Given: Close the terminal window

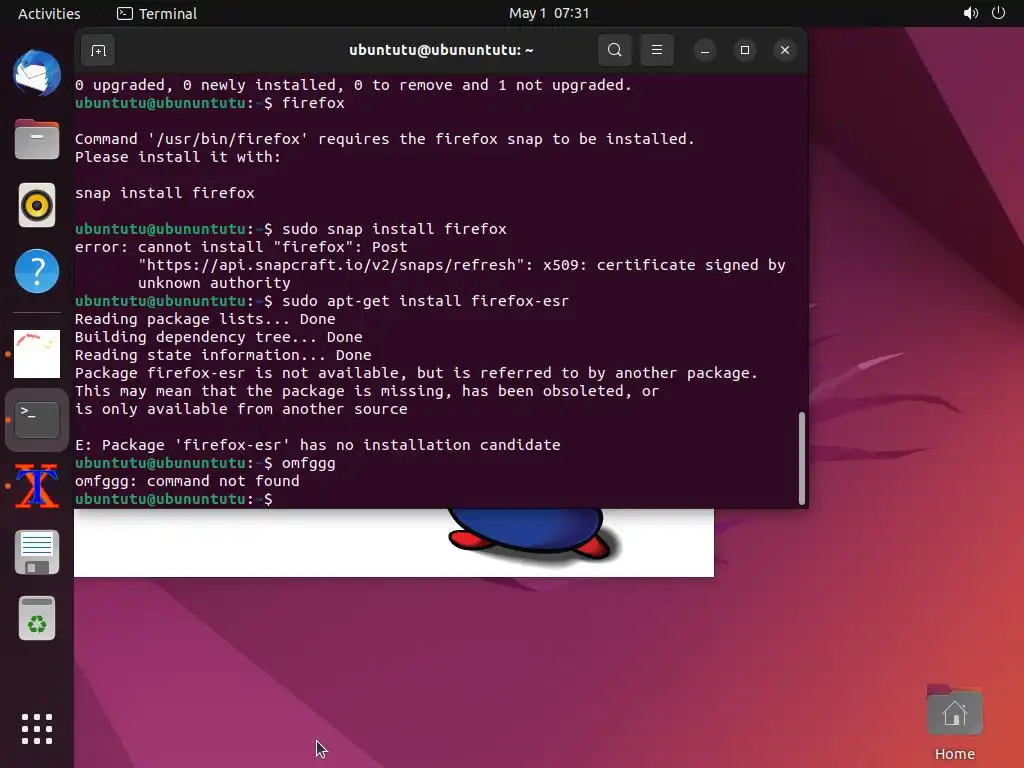Looking at the screenshot, I should click(x=784, y=50).
